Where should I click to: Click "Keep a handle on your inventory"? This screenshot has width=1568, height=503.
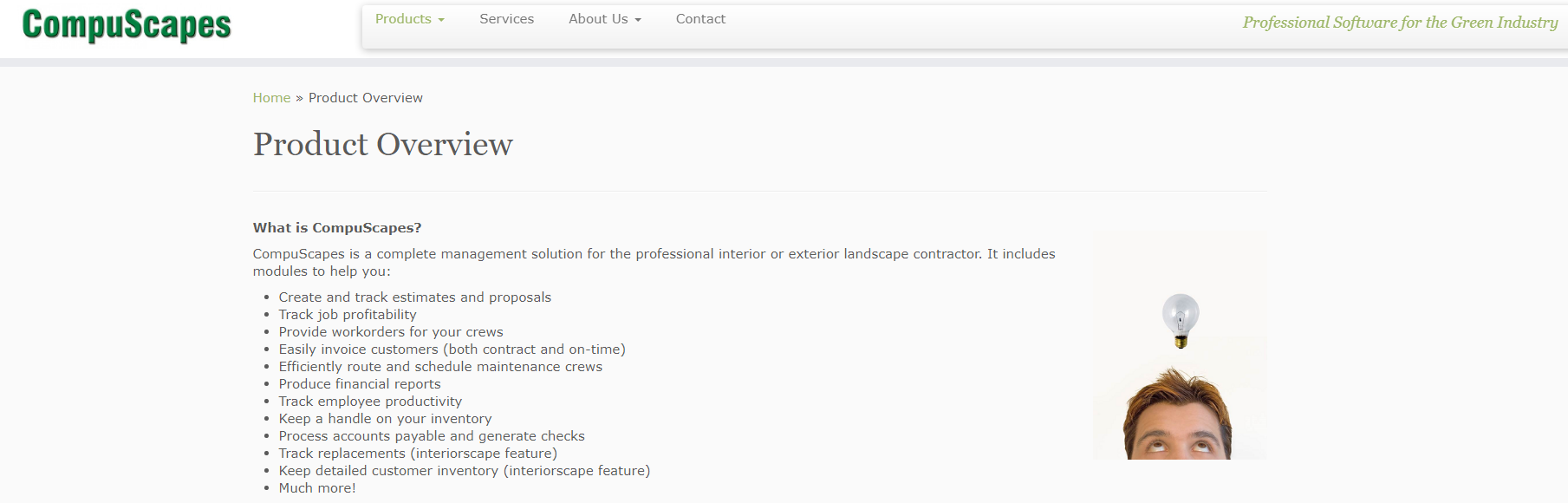385,419
